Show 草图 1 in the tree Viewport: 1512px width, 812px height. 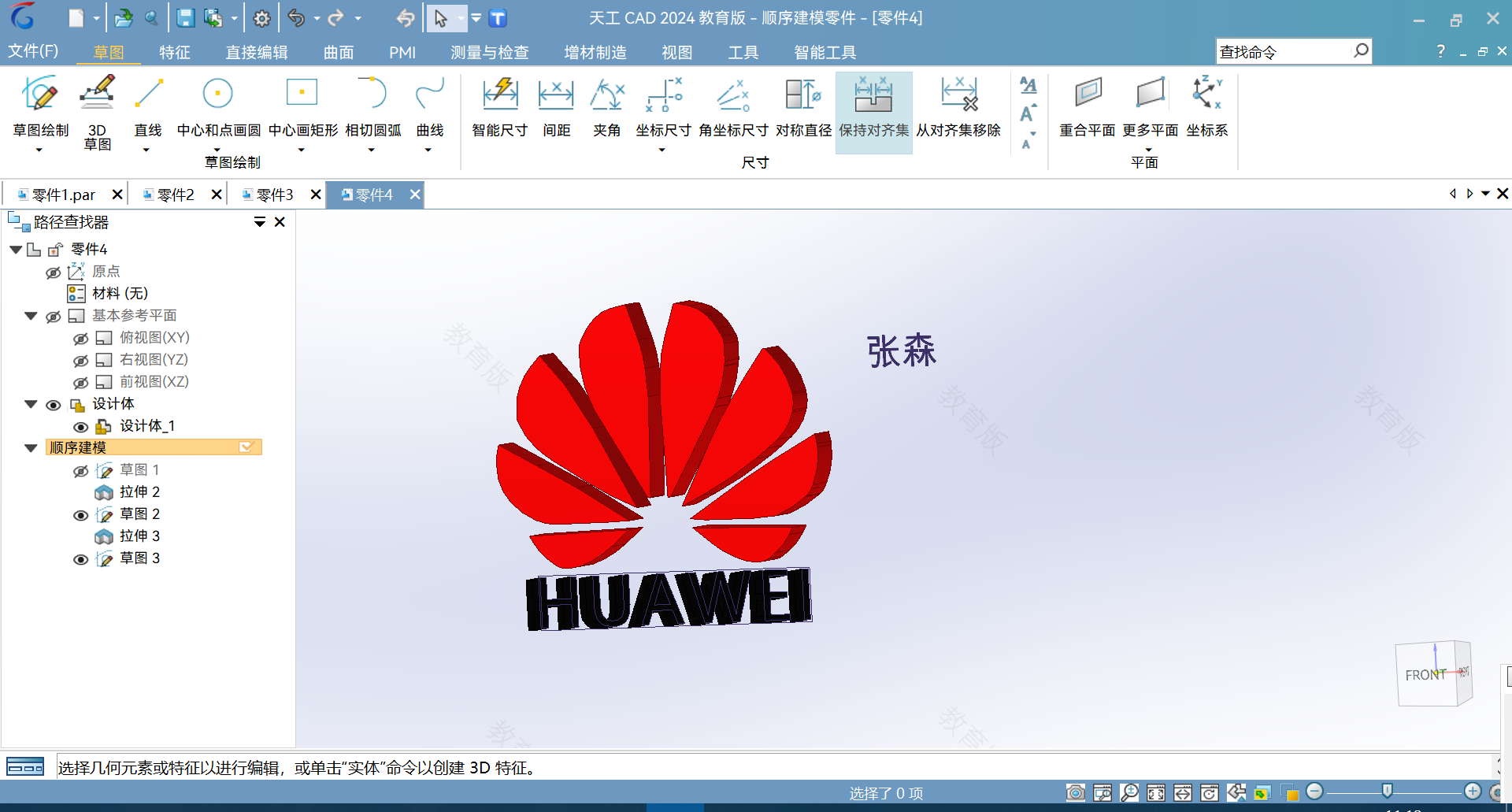pos(80,471)
